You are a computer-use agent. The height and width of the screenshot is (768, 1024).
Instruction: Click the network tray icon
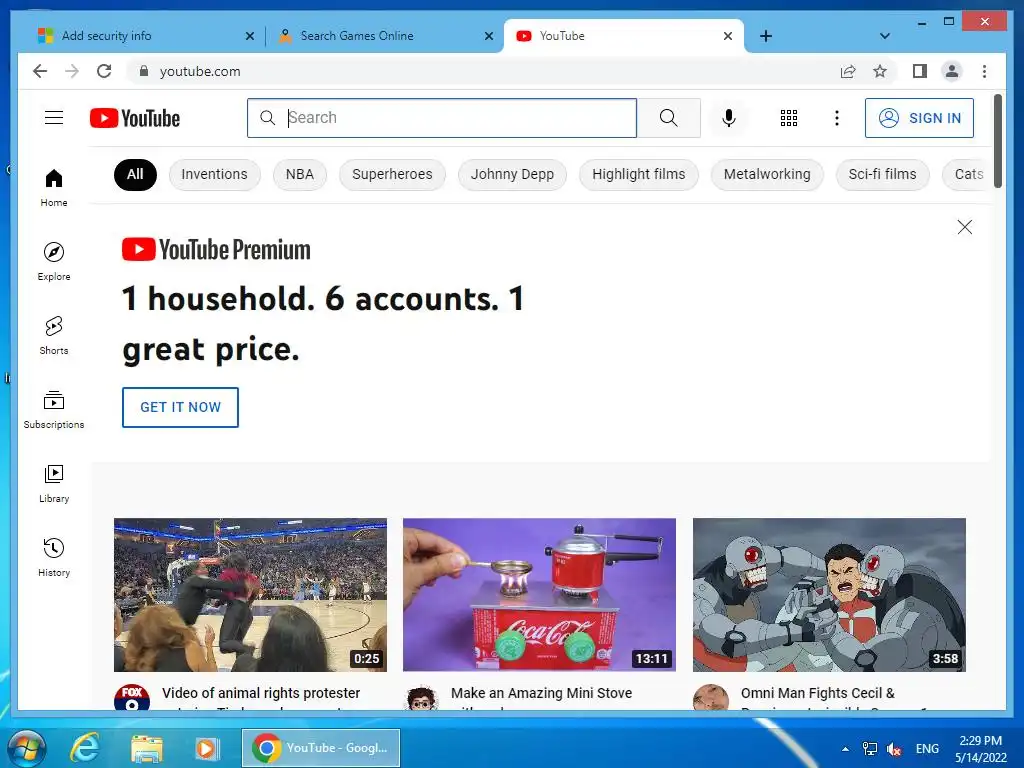870,749
